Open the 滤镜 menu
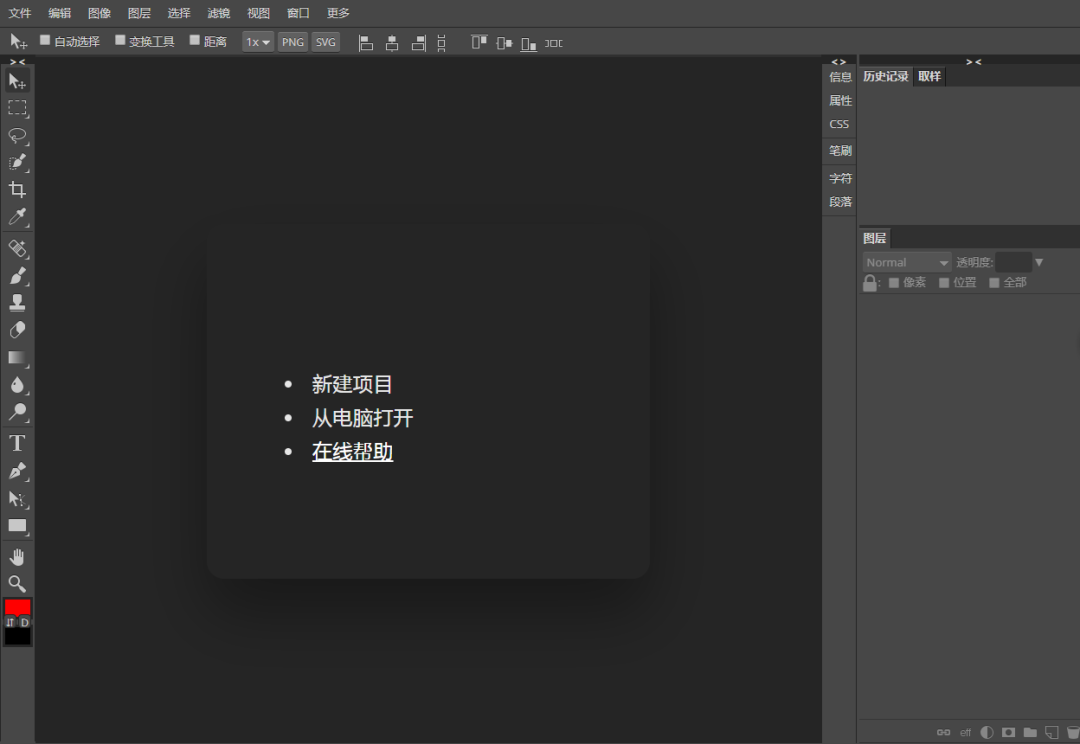This screenshot has height=744, width=1080. coord(218,13)
